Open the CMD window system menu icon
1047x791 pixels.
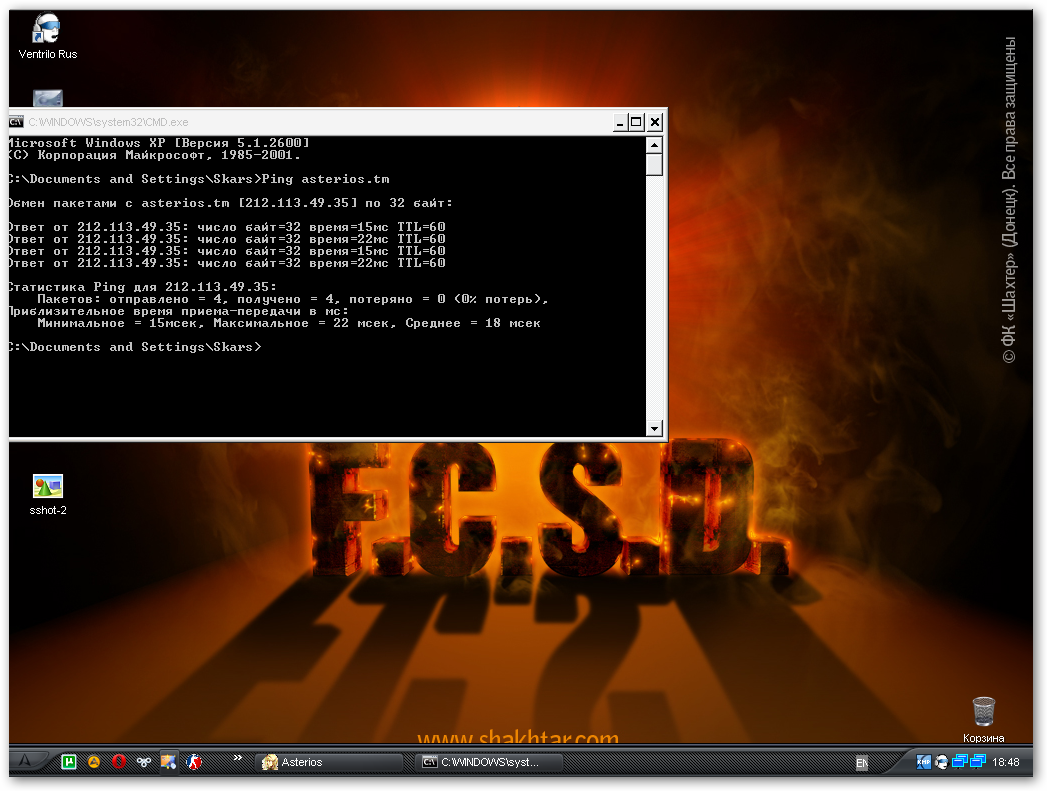[x=16, y=122]
